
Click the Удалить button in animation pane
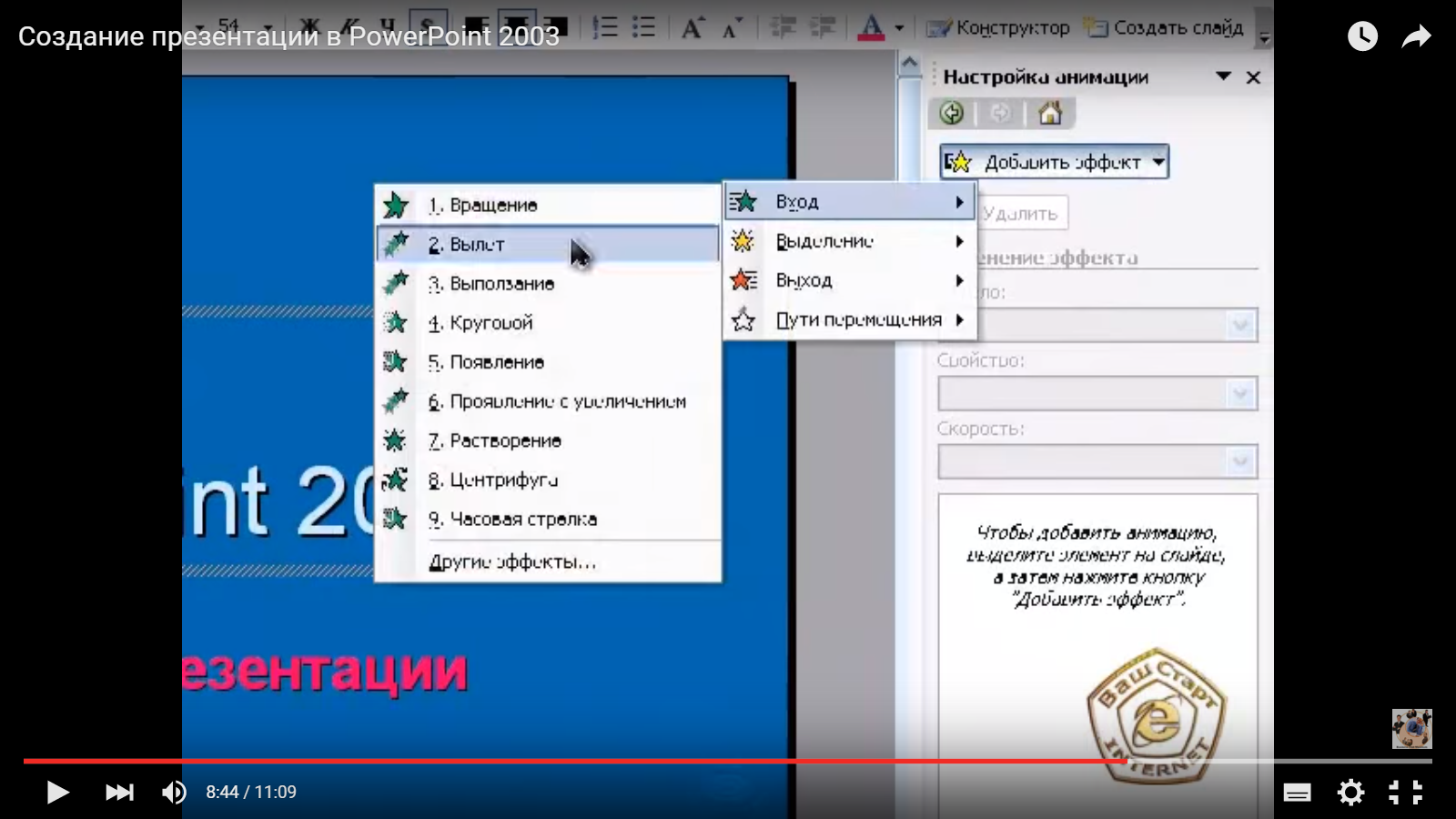pos(1021,213)
